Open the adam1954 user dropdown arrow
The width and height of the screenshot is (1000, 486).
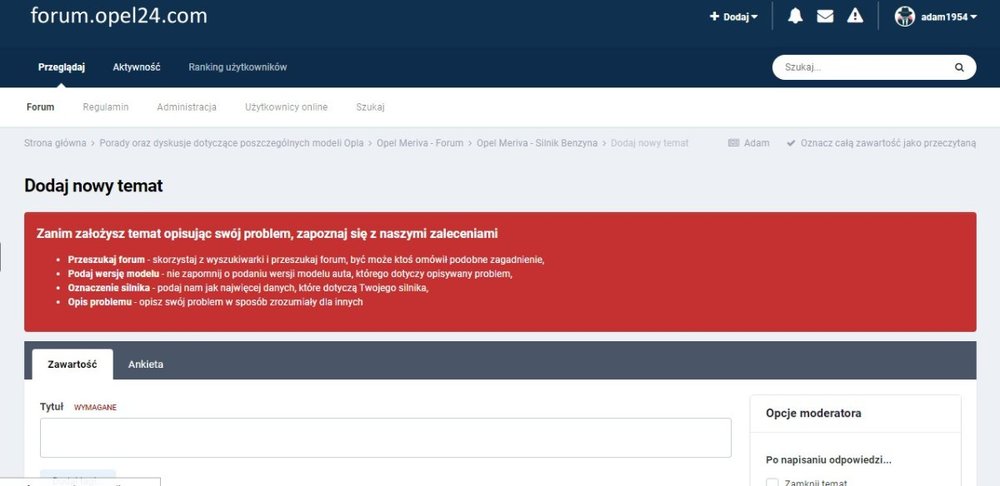[x=974, y=17]
